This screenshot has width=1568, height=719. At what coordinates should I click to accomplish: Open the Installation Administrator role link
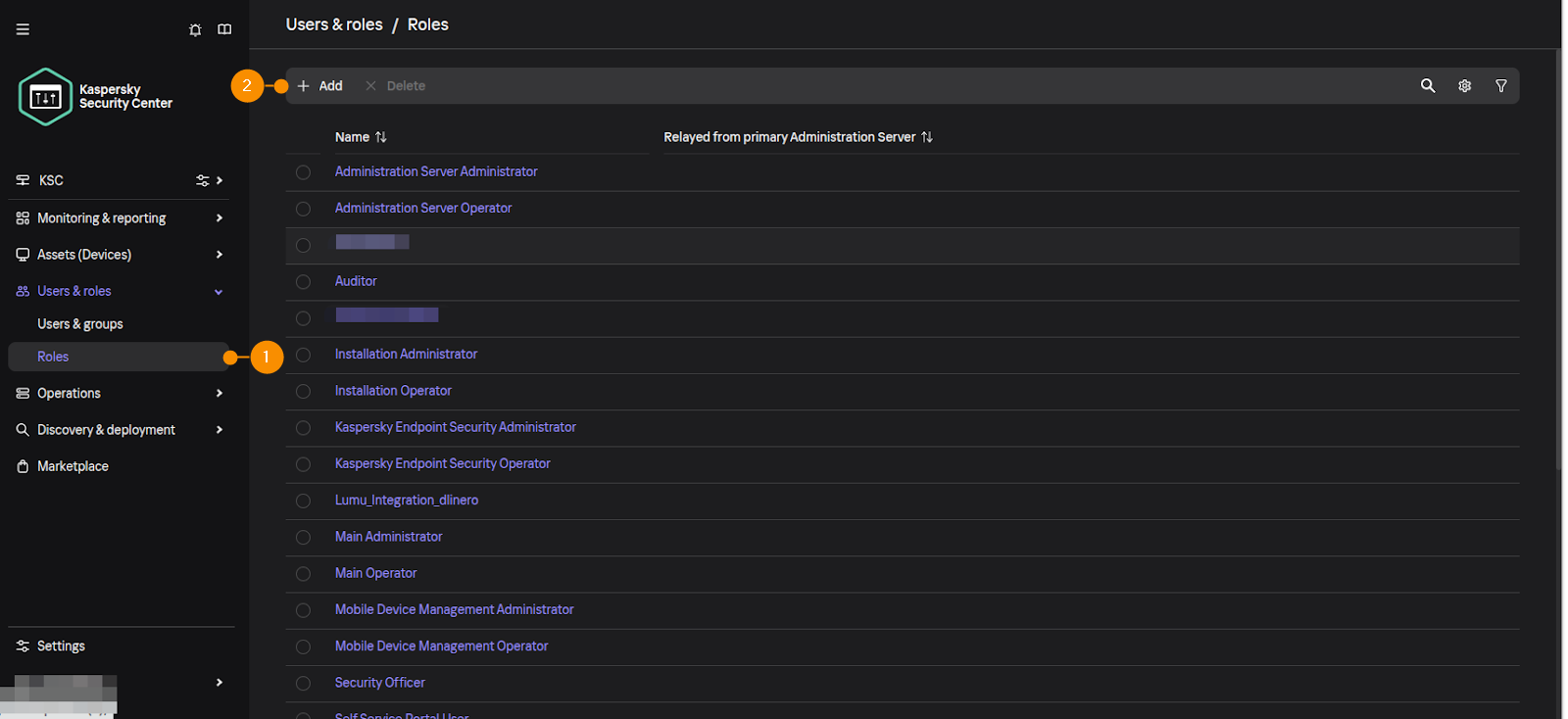coord(406,355)
